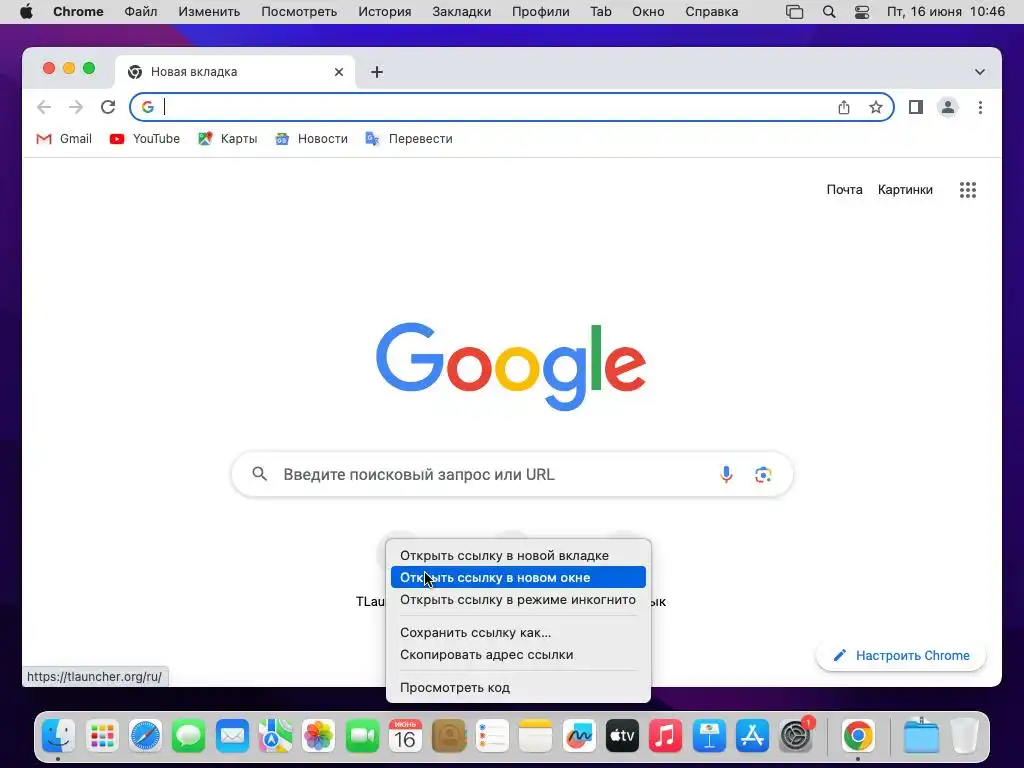
Task: Open the Новости bookmark
Action: 311,138
